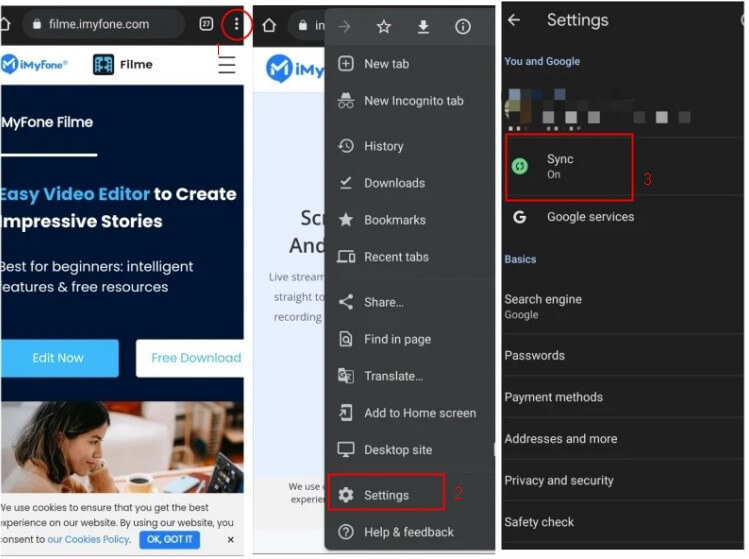Click the Add to Home screen icon

(x=346, y=413)
